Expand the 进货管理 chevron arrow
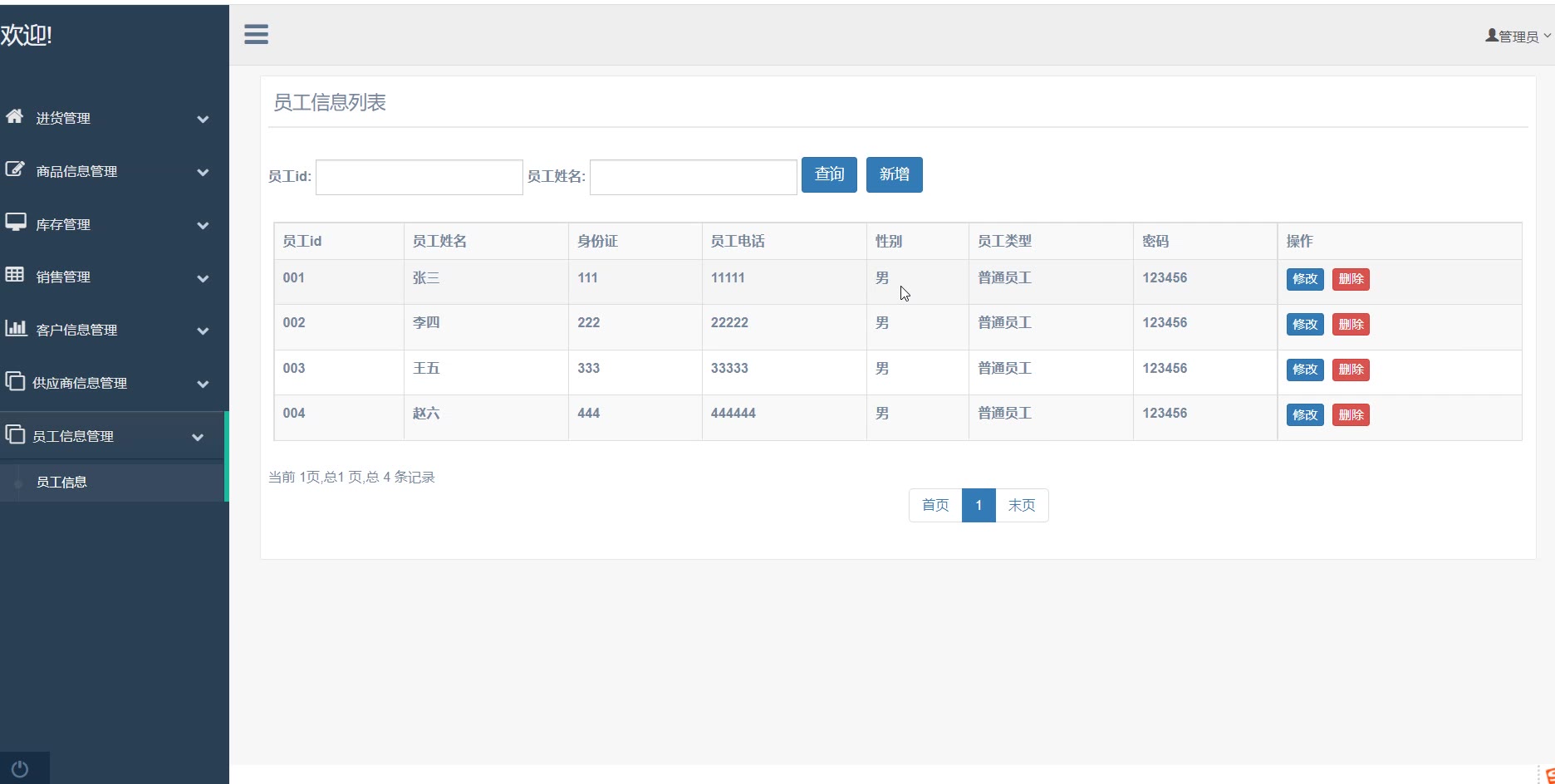1555x784 pixels. pos(203,120)
